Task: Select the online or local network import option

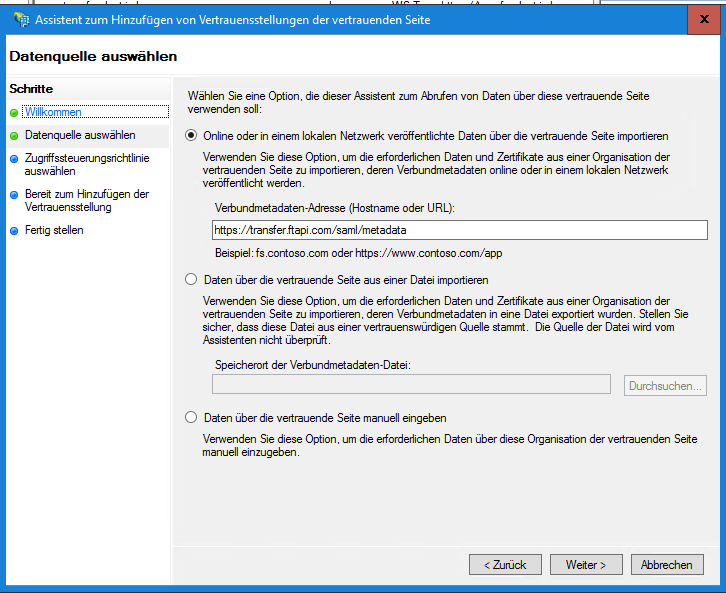Action: 191,135
